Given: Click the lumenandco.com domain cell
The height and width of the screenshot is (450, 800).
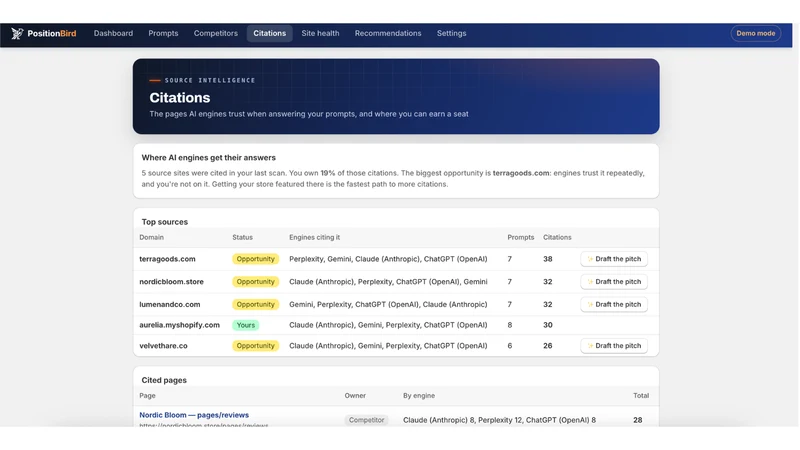Looking at the screenshot, I should [x=169, y=304].
